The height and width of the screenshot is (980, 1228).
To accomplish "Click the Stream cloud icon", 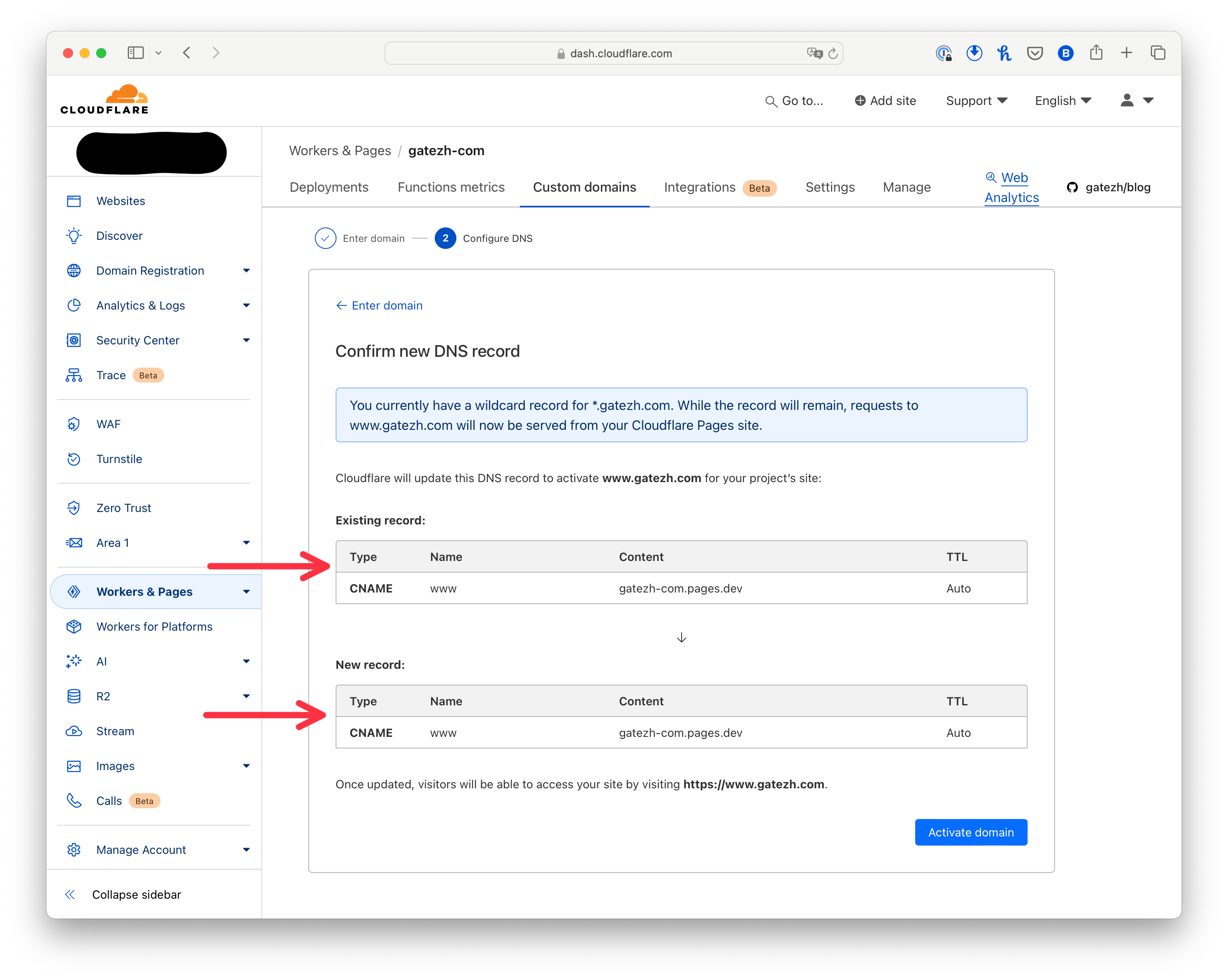I will point(74,731).
